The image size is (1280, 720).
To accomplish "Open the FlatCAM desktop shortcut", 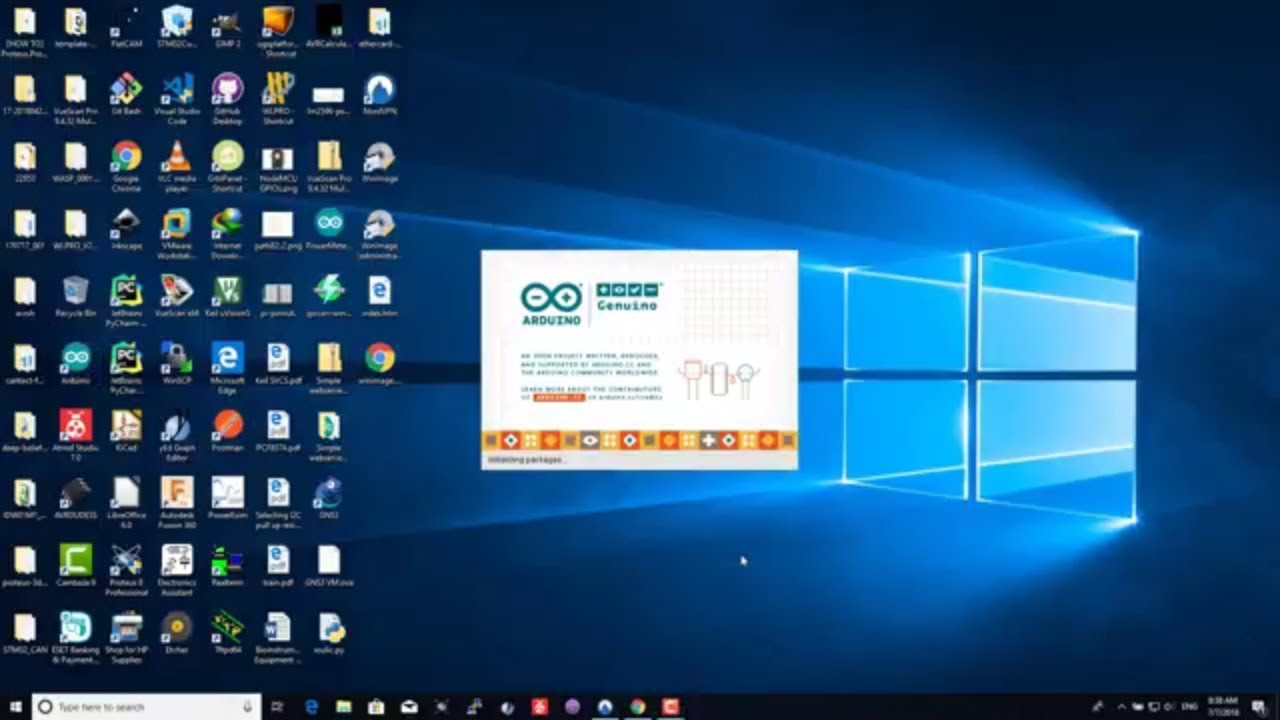I will coord(126,28).
